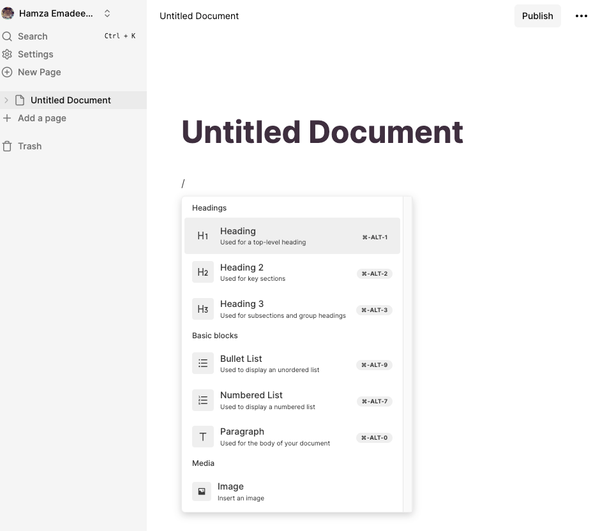This screenshot has height=531, width=600.
Task: Click the Headings section label
Action: click(209, 208)
